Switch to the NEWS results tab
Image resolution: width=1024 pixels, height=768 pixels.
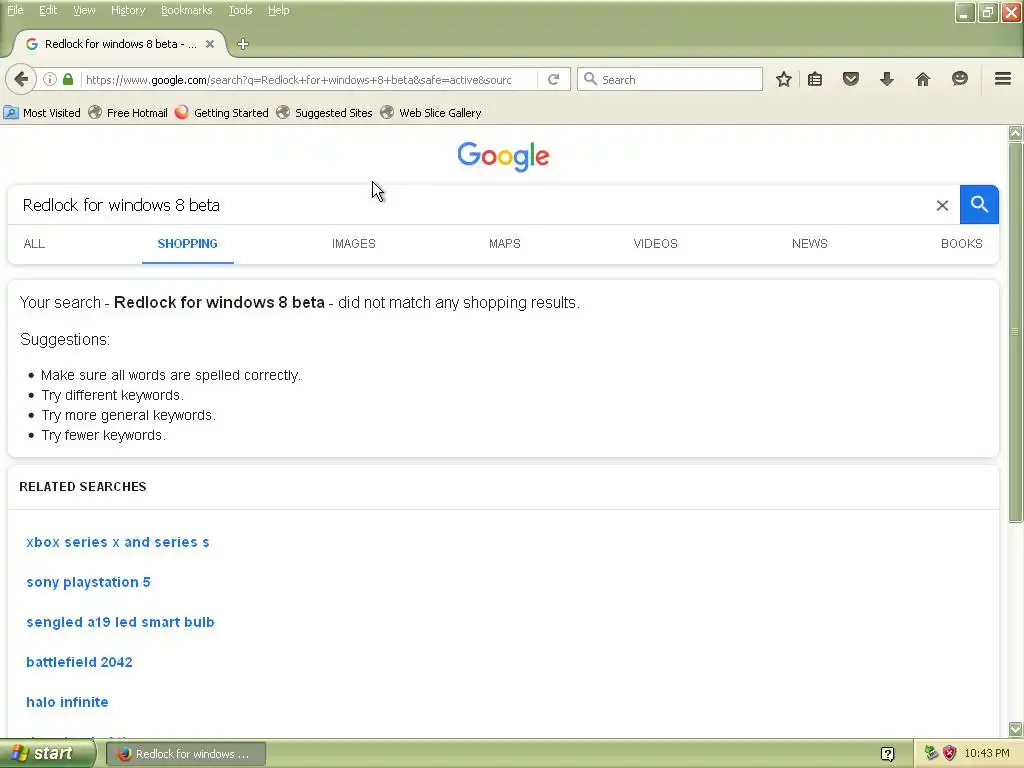809,244
